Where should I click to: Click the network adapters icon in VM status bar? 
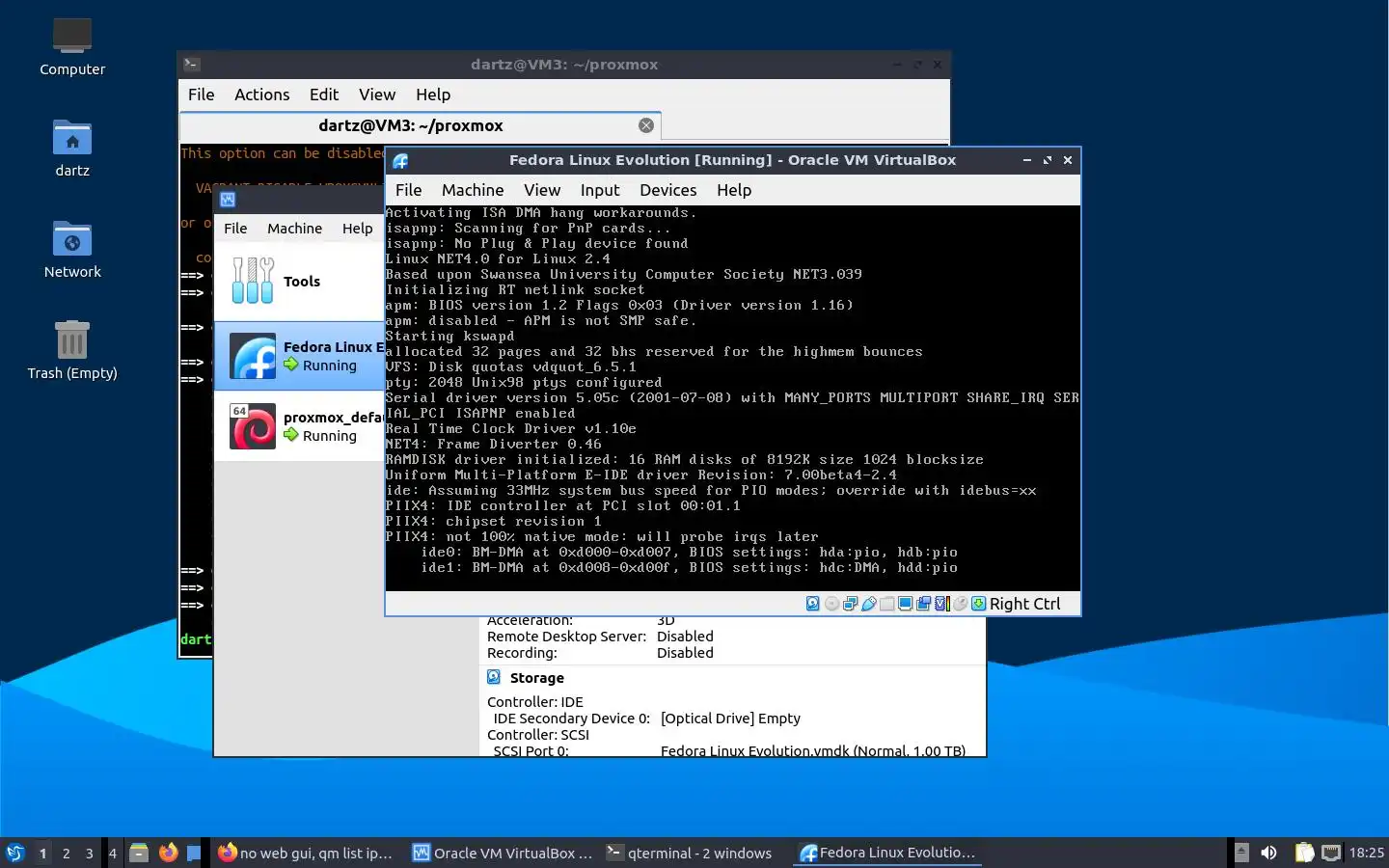850,604
